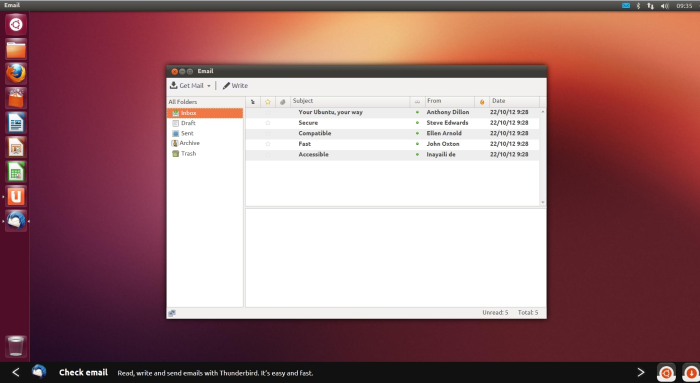Click the clock showing 09:35

(x=684, y=5)
